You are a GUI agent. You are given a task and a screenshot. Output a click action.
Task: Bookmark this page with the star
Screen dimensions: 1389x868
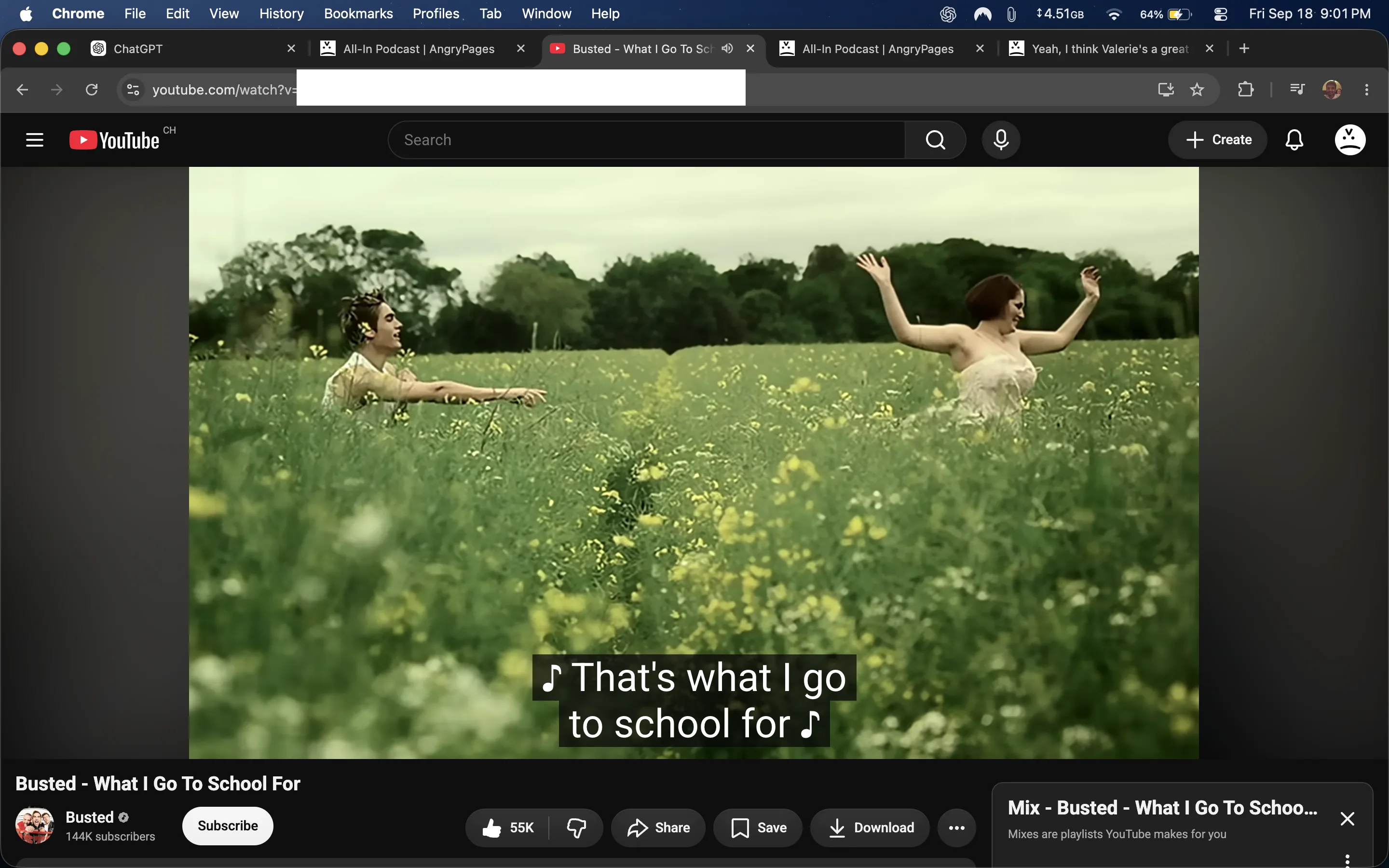coord(1197,90)
